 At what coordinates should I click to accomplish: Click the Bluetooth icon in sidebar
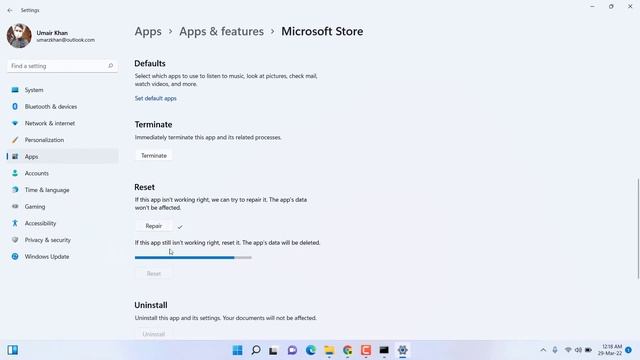point(15,107)
